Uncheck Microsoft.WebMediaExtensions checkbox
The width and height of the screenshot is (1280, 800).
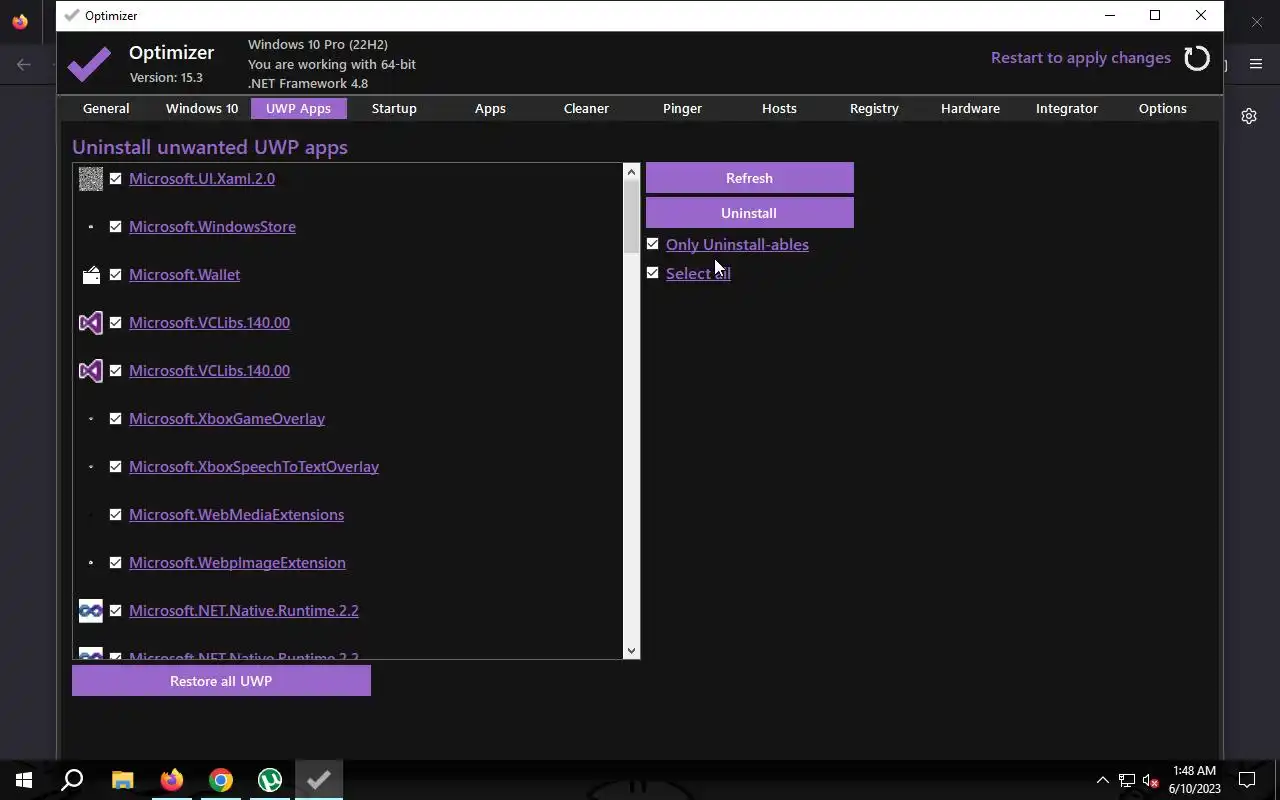click(x=116, y=515)
